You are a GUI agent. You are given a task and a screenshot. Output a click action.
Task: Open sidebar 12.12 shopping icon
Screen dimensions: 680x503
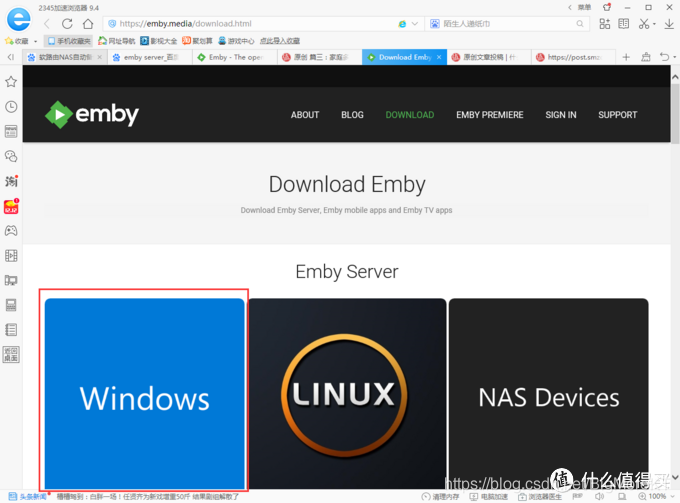point(11,206)
